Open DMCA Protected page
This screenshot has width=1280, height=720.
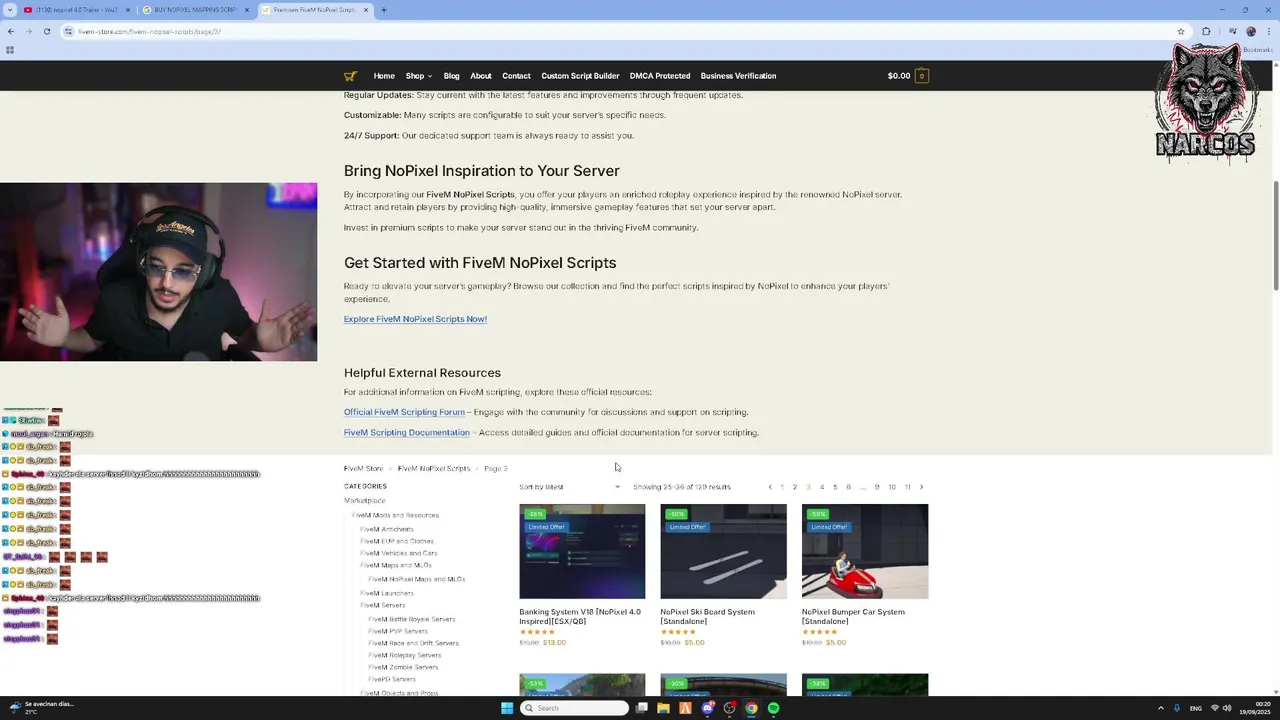660,76
